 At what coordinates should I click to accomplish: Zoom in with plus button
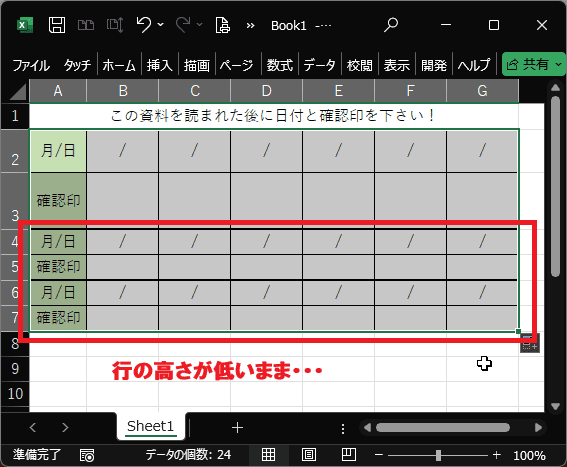click(497, 455)
